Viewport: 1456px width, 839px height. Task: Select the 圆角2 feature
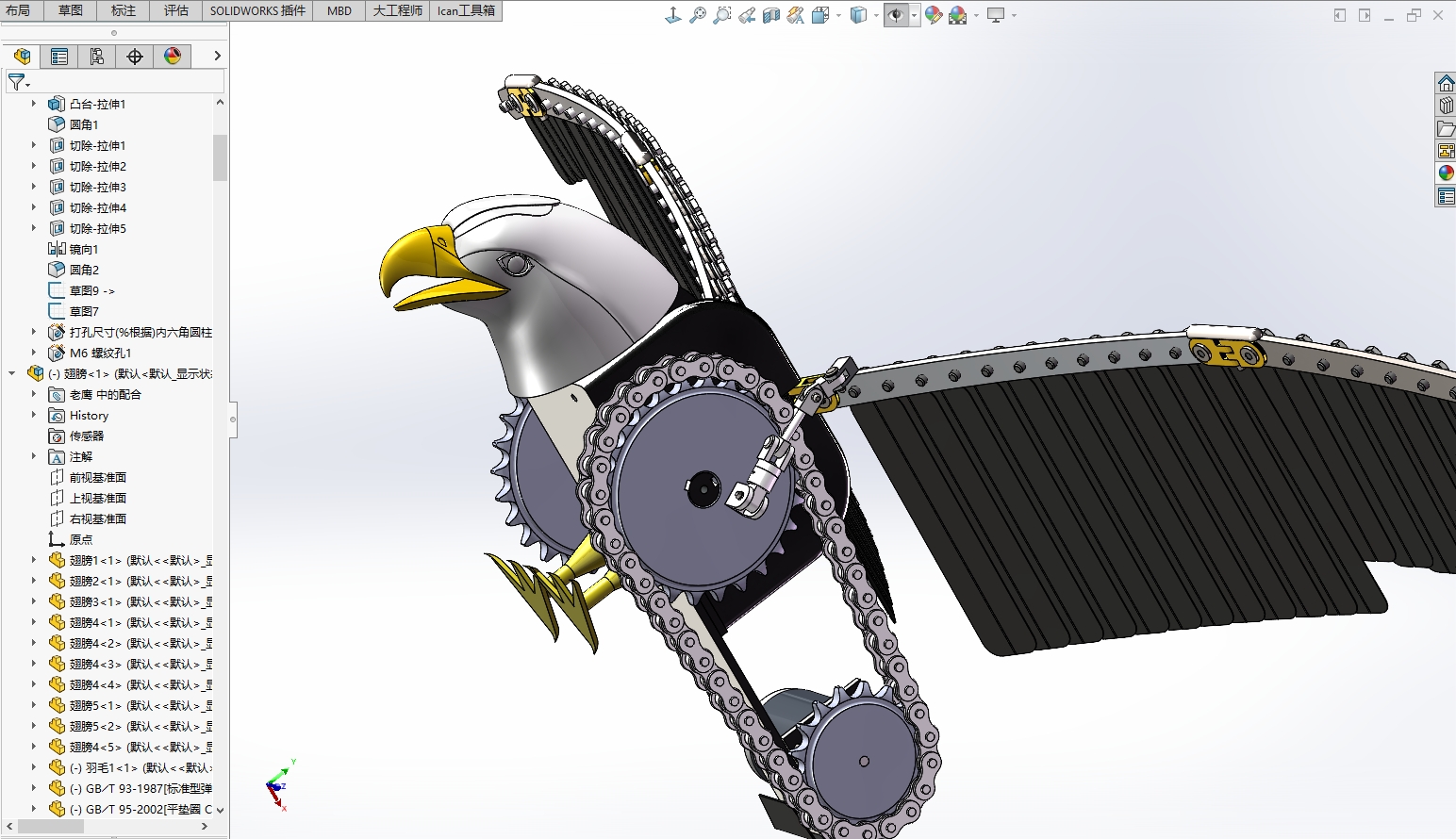click(84, 270)
